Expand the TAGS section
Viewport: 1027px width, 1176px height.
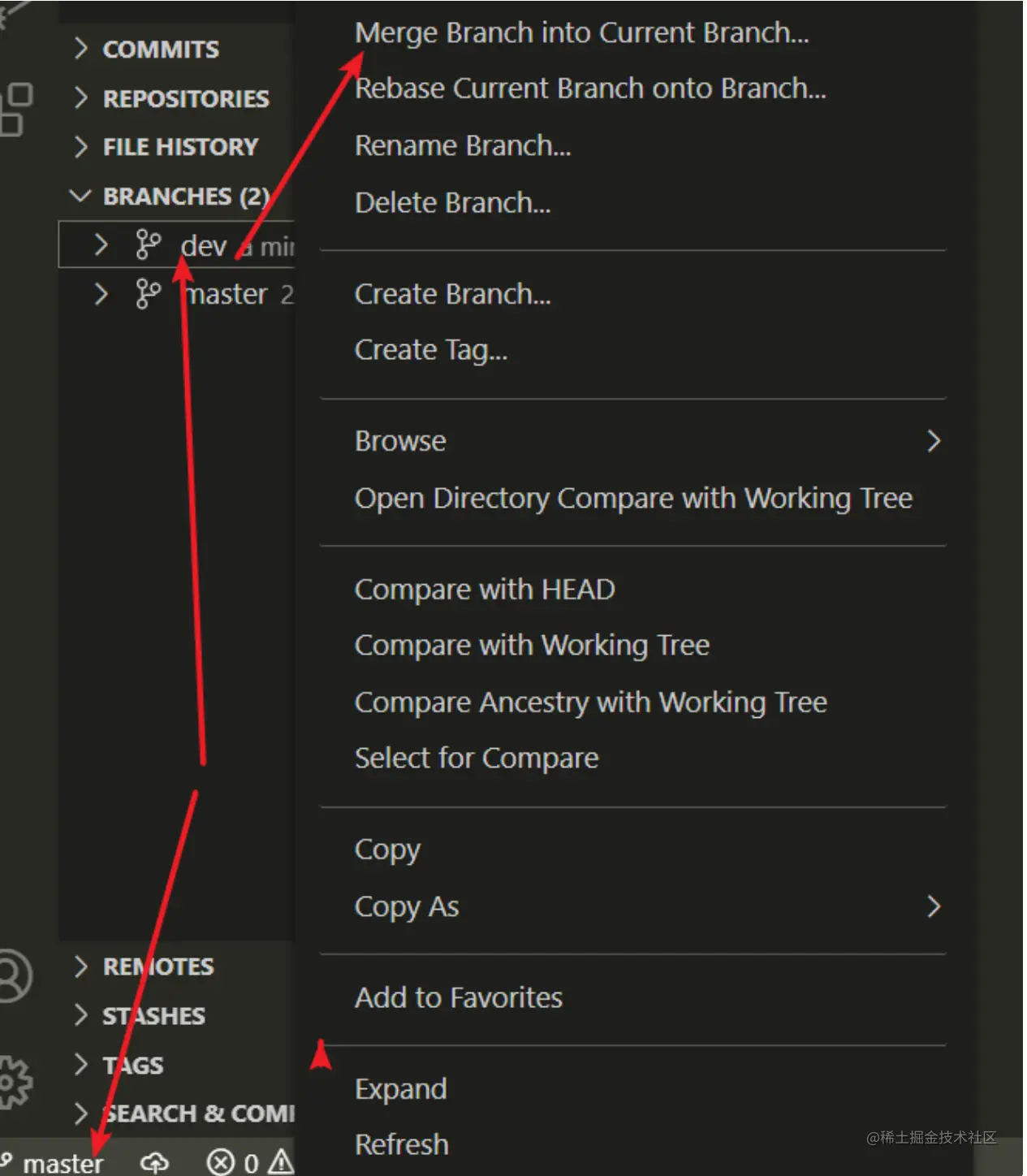point(81,1064)
